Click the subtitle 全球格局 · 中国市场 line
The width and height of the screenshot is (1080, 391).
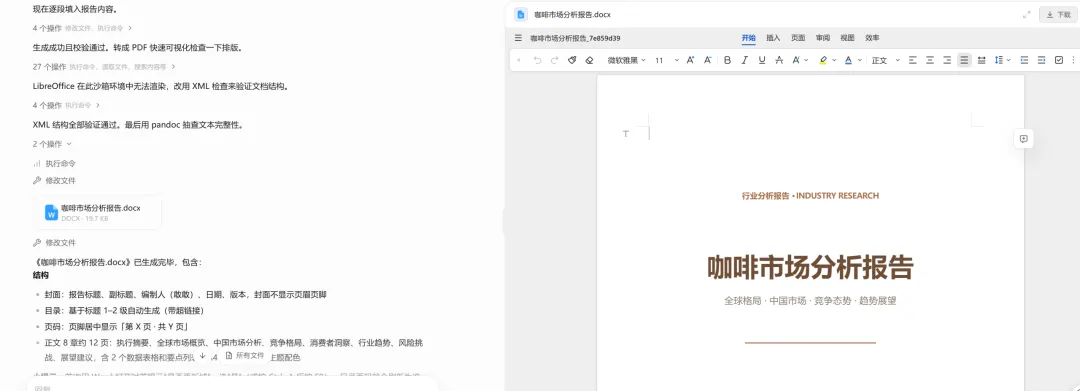810,301
